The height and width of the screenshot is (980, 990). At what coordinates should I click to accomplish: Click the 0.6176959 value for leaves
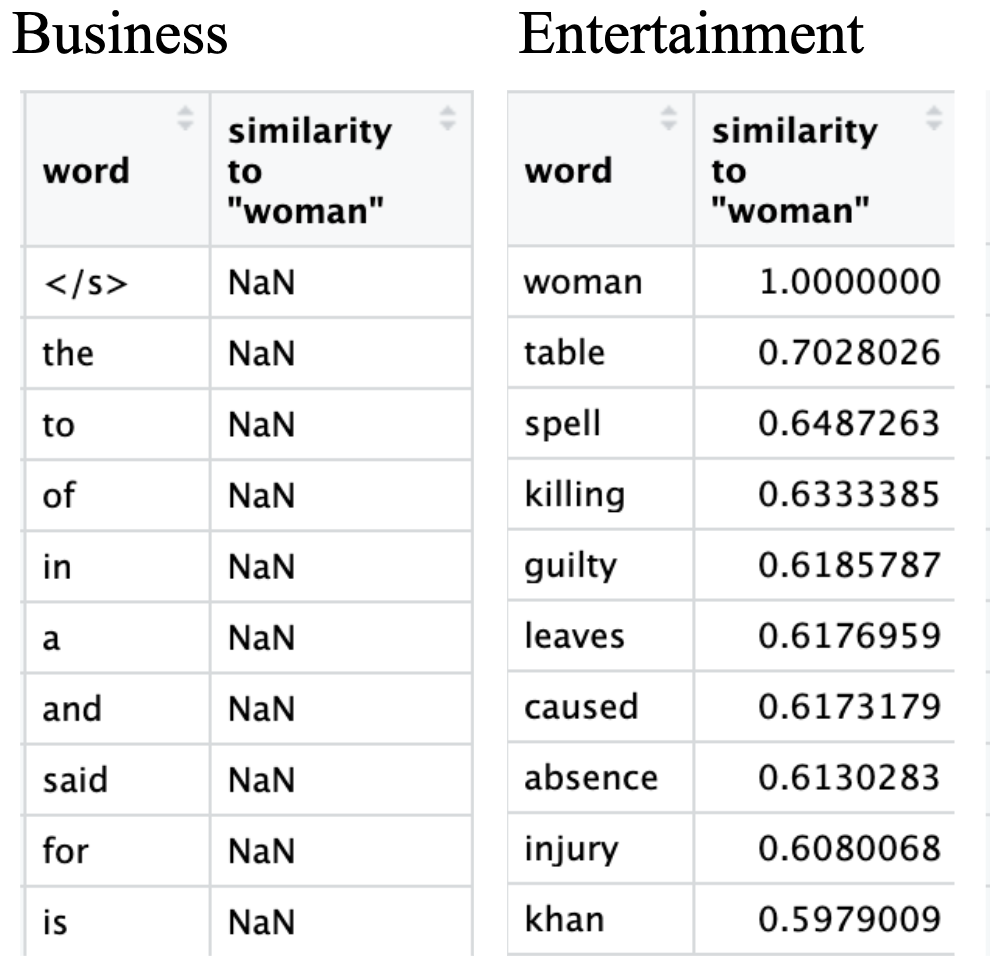[x=849, y=636]
